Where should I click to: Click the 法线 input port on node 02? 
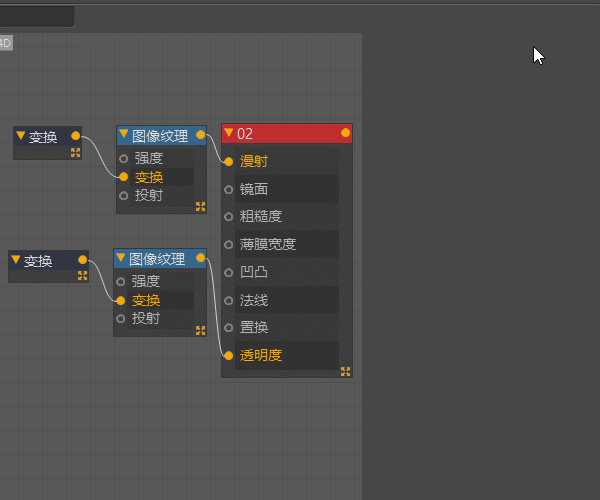coord(228,300)
